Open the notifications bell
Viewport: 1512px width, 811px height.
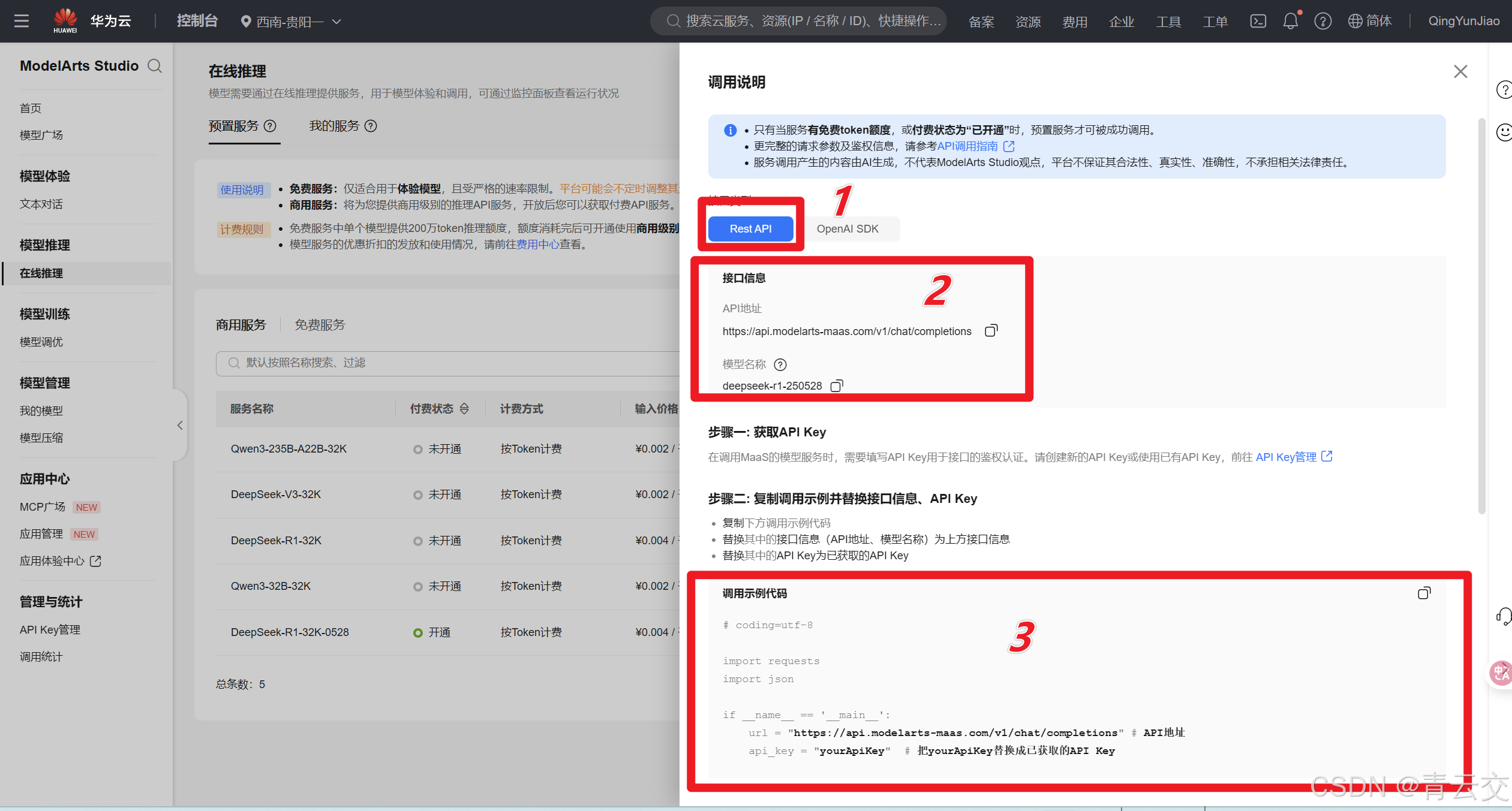[x=1291, y=21]
